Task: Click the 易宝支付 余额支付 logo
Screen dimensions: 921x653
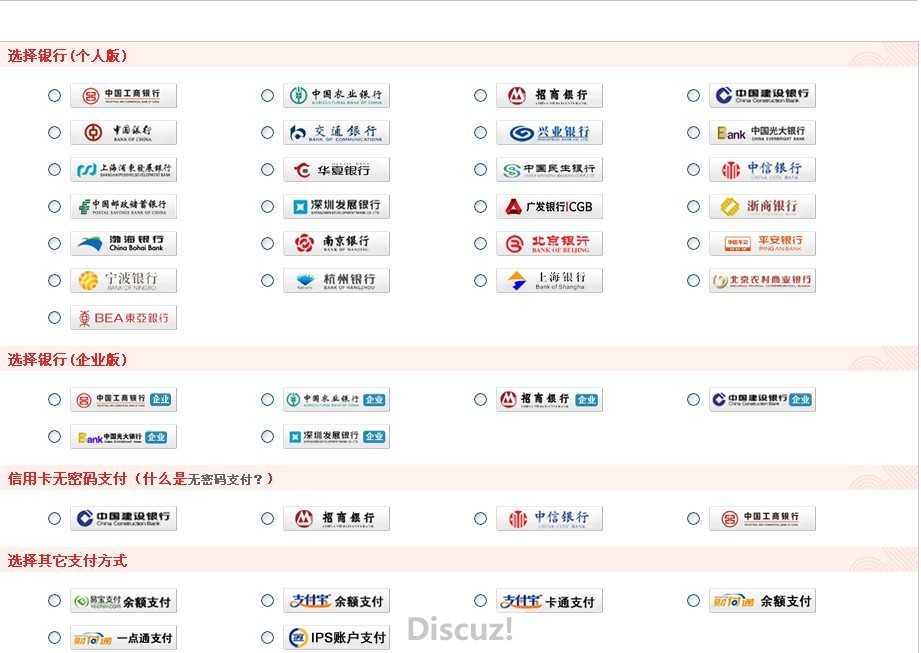Action: coord(123,600)
